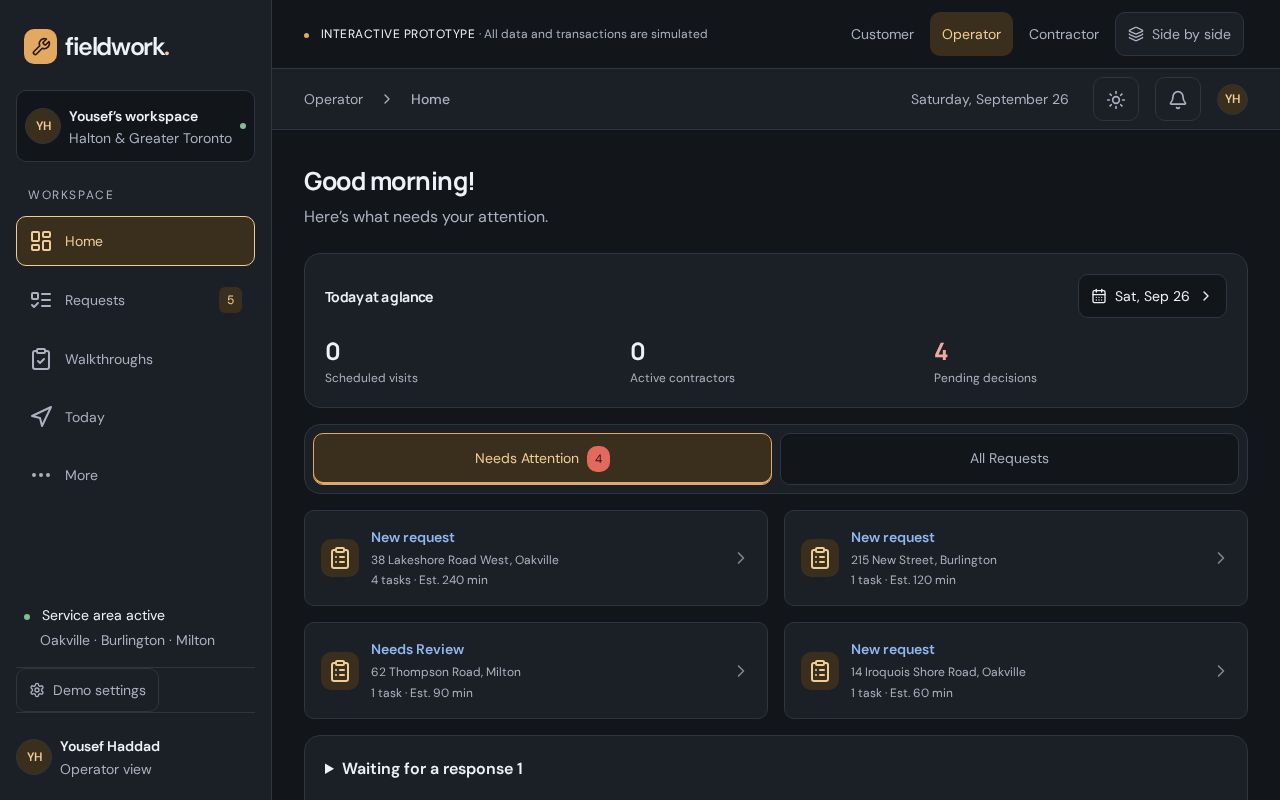Click clipboard icon of 62 Thompson Road card
1280x800 pixels.
tap(340, 671)
